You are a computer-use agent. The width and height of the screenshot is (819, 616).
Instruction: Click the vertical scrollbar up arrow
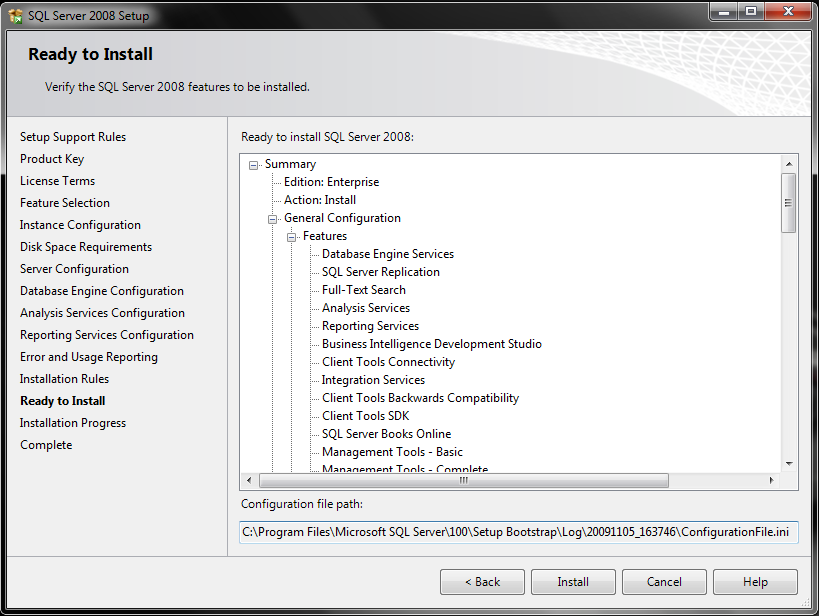(x=789, y=164)
